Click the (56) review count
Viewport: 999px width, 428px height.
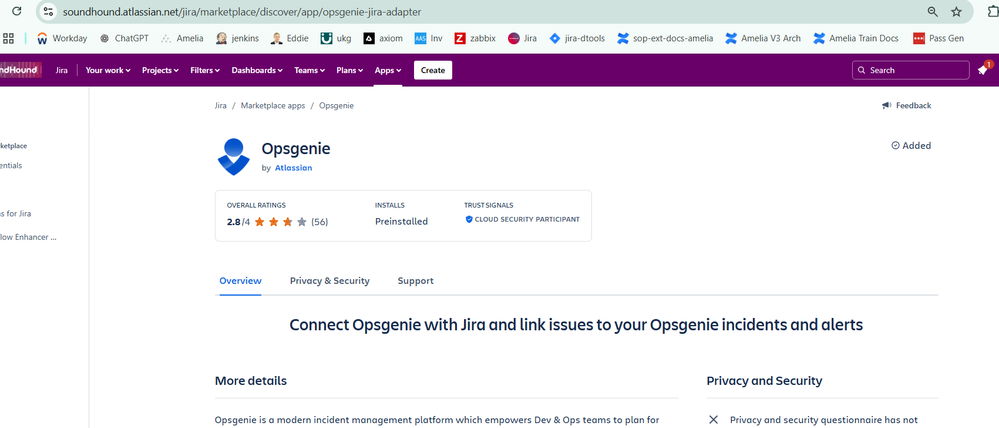click(320, 222)
